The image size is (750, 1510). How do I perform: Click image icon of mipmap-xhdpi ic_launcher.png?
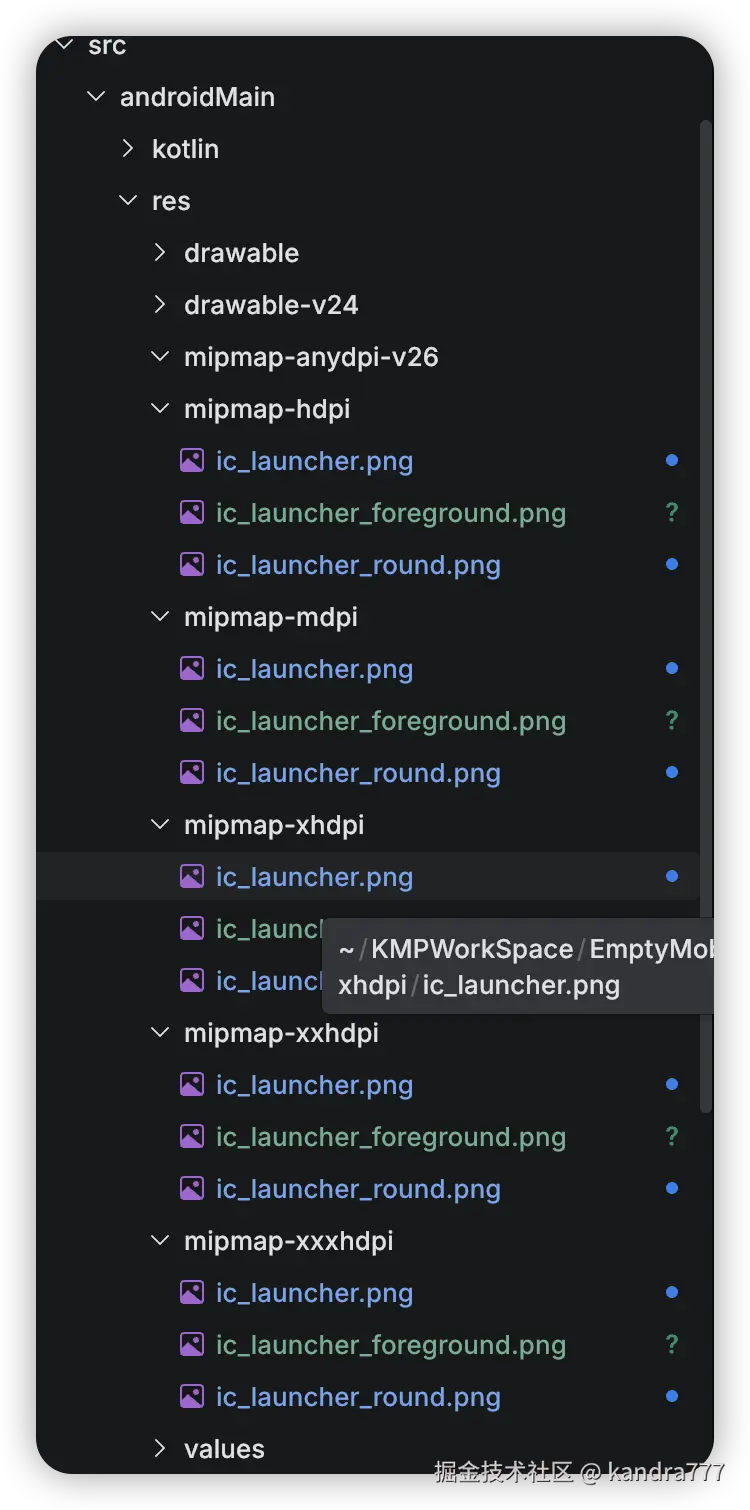click(x=192, y=877)
